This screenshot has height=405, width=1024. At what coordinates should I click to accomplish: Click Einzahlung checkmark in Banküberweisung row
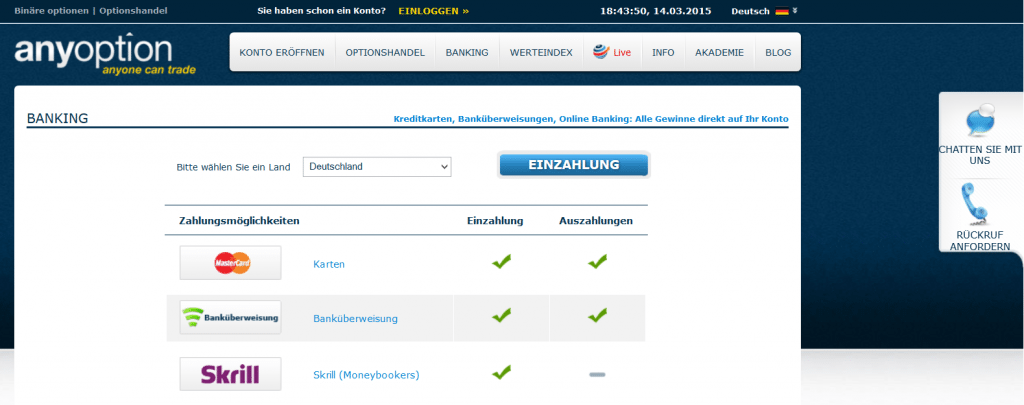(502, 316)
